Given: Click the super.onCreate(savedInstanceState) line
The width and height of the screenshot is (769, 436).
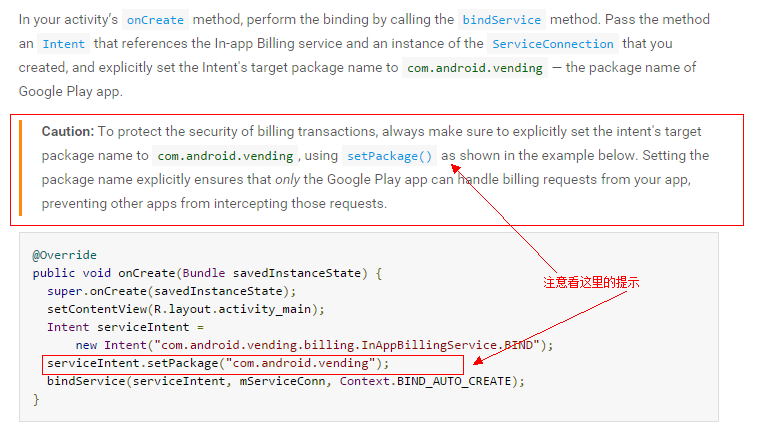Looking at the screenshot, I should (x=172, y=291).
